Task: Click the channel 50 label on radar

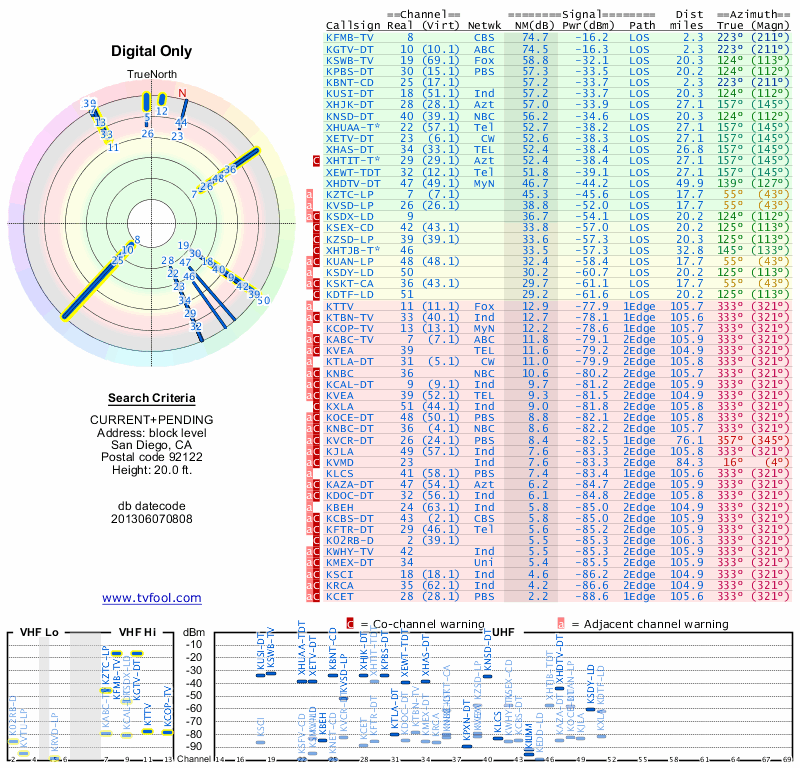Action: point(264,301)
